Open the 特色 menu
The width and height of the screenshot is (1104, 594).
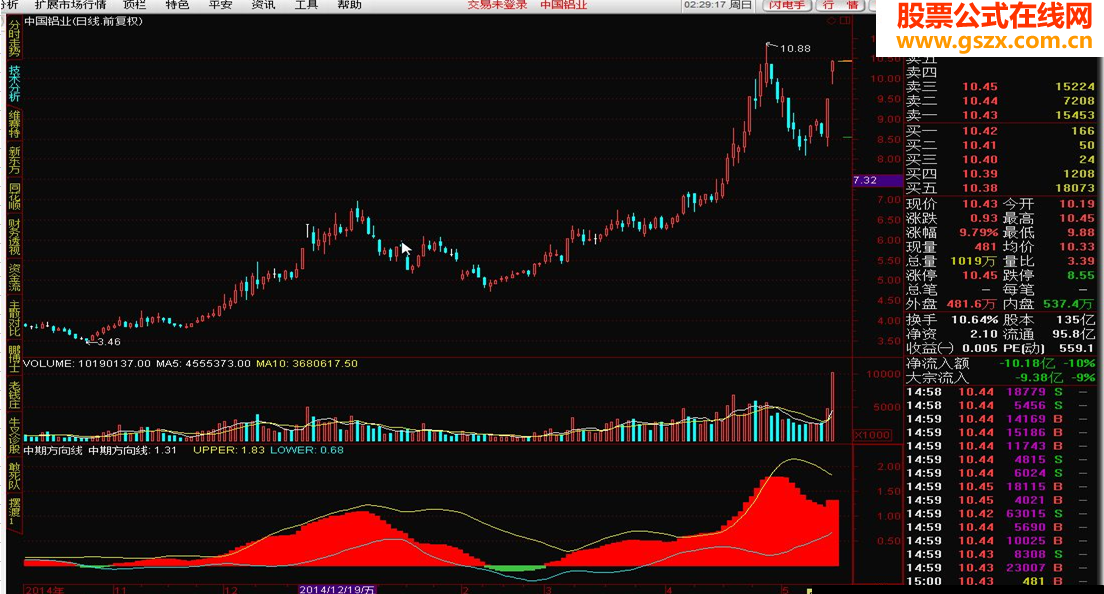(x=177, y=5)
